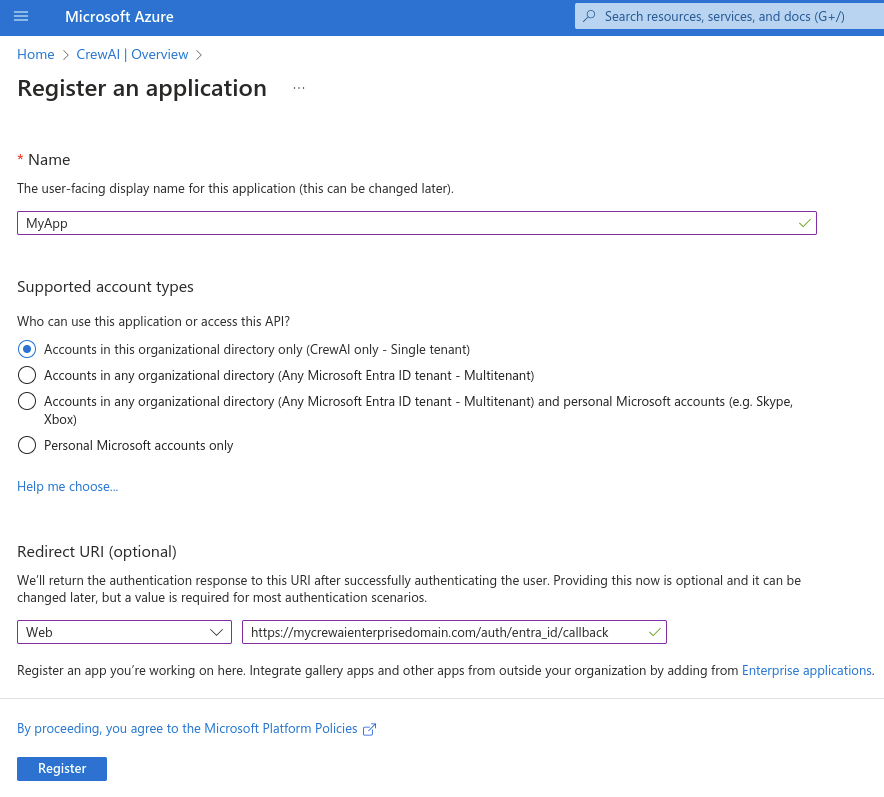Screen dimensions: 884x797
Task: Select single tenant accounts option
Action: tap(27, 349)
